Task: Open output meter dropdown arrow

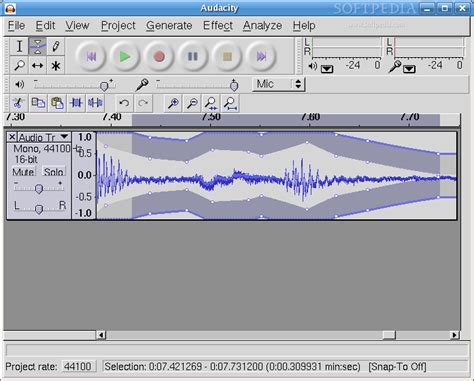Action: 327,69
